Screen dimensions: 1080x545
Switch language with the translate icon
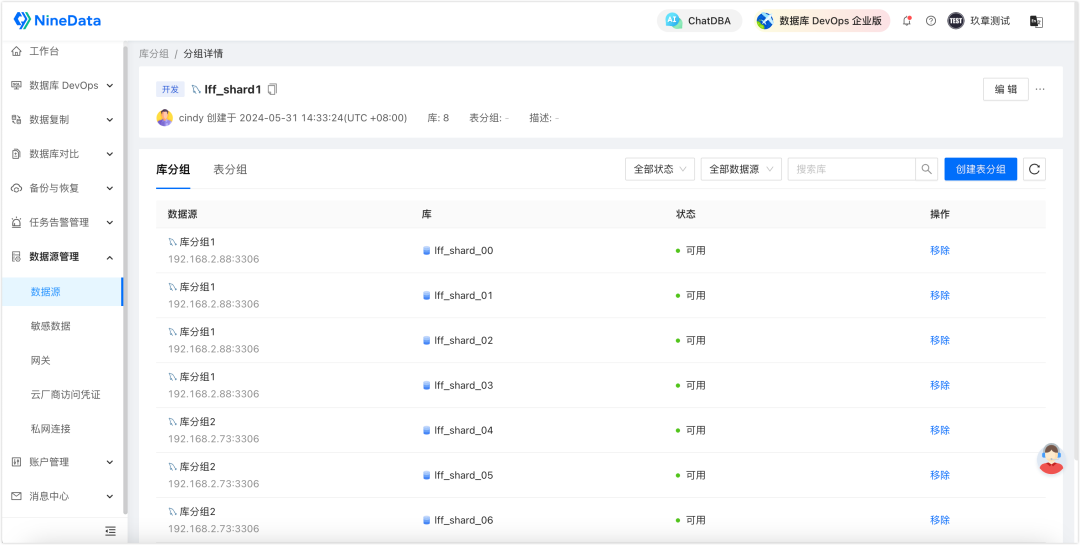[1036, 21]
